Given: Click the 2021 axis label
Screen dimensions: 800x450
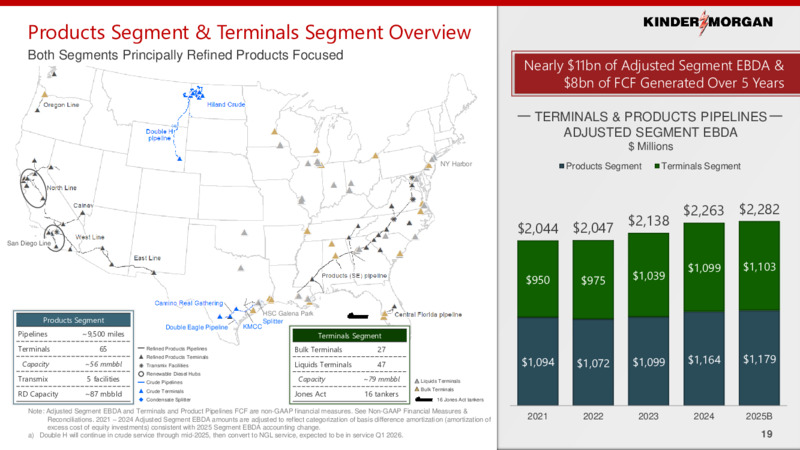Looking at the screenshot, I should click(537, 416).
